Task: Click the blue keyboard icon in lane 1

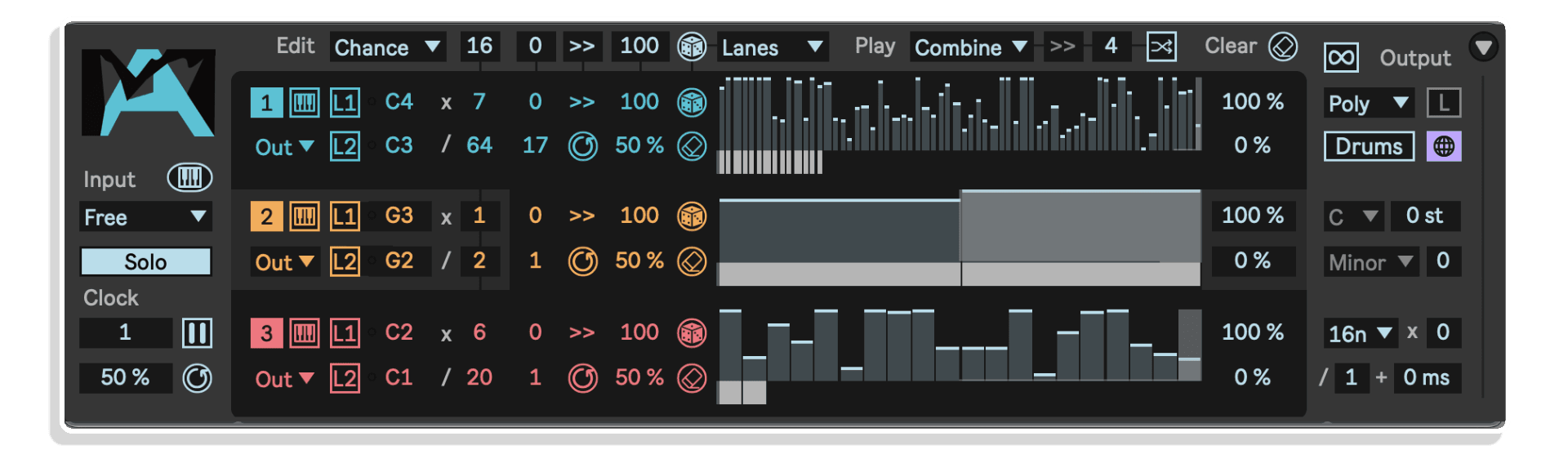Action: click(x=305, y=102)
